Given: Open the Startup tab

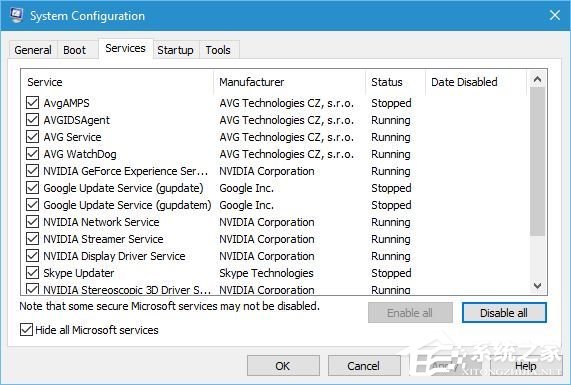Looking at the screenshot, I should pyautogui.click(x=175, y=50).
